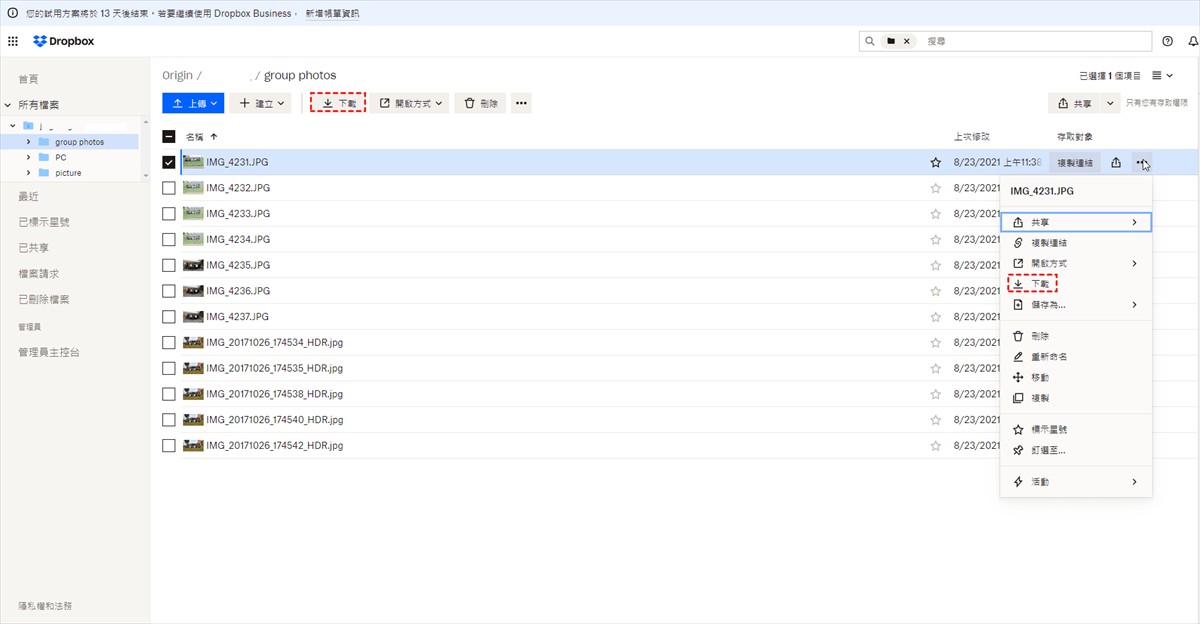Click the toolbar 下載 download button

[x=338, y=103]
